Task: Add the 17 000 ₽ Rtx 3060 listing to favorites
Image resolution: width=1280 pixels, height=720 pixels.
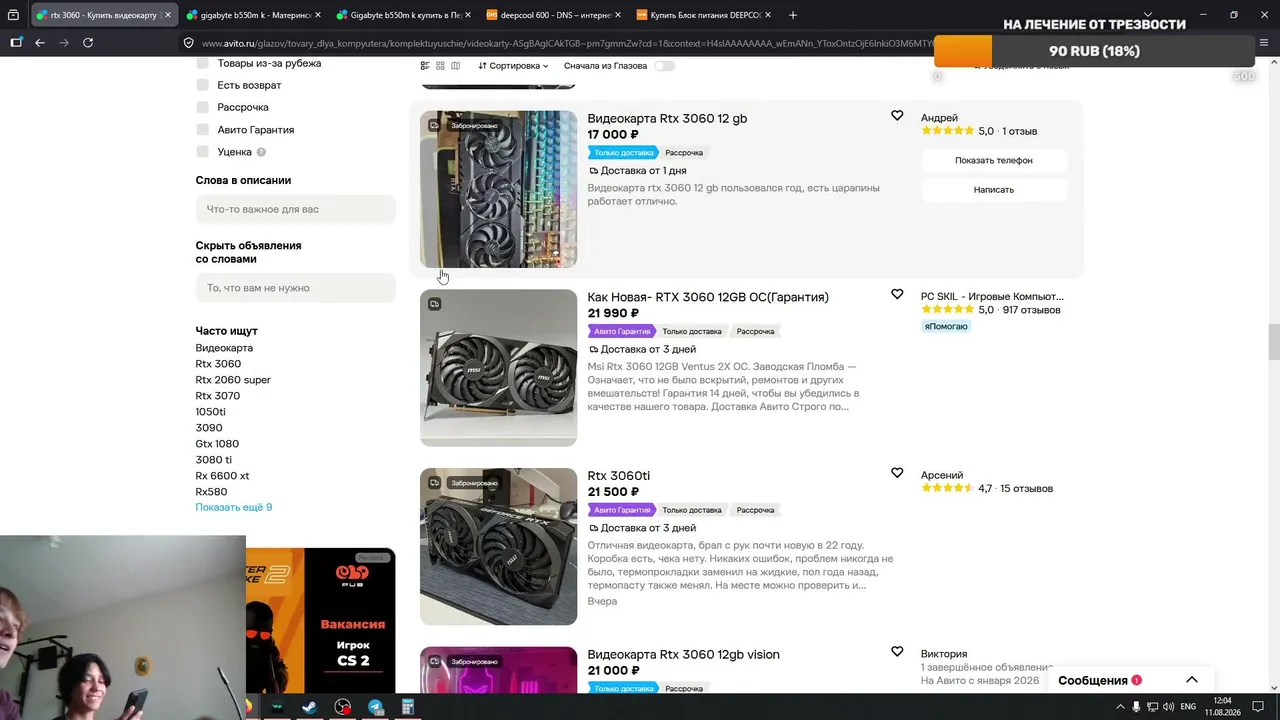Action: click(x=897, y=116)
